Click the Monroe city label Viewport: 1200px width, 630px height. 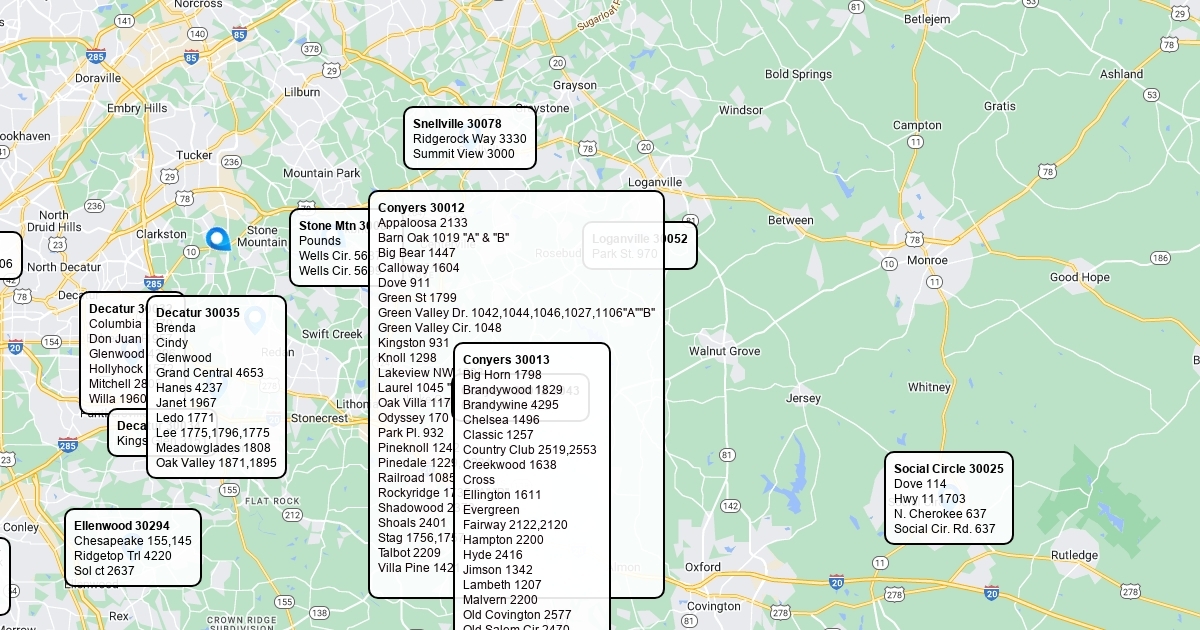[x=926, y=260]
